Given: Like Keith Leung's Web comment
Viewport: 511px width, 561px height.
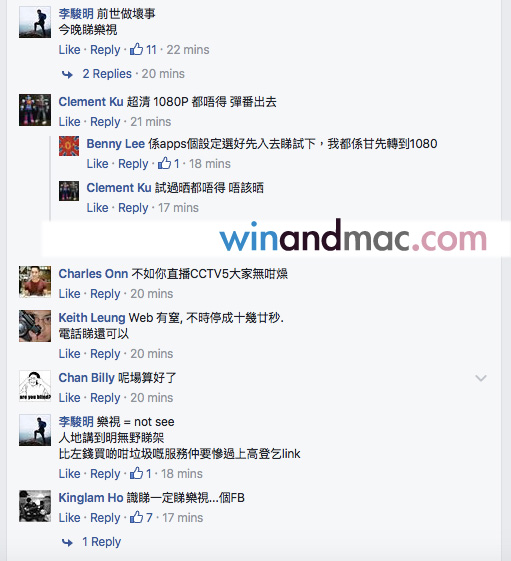Looking at the screenshot, I should tap(69, 353).
